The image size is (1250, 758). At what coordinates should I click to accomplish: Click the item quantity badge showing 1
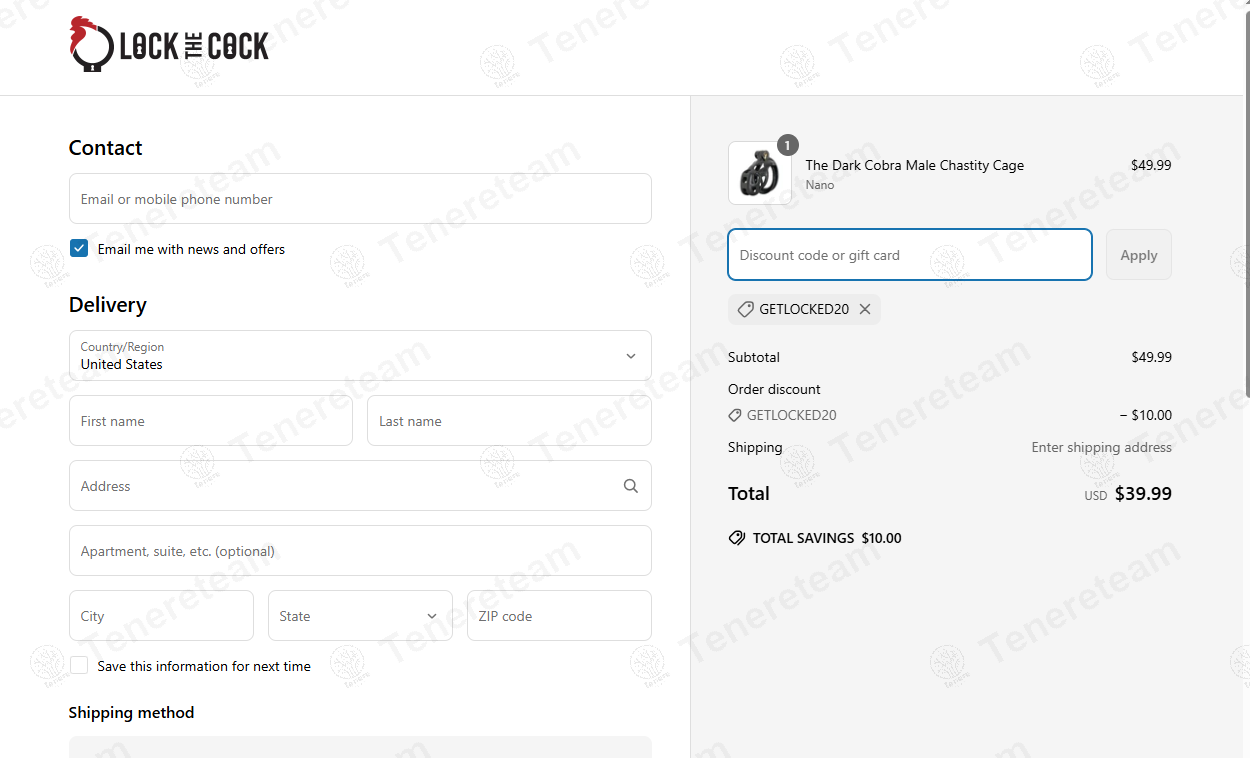pos(787,146)
